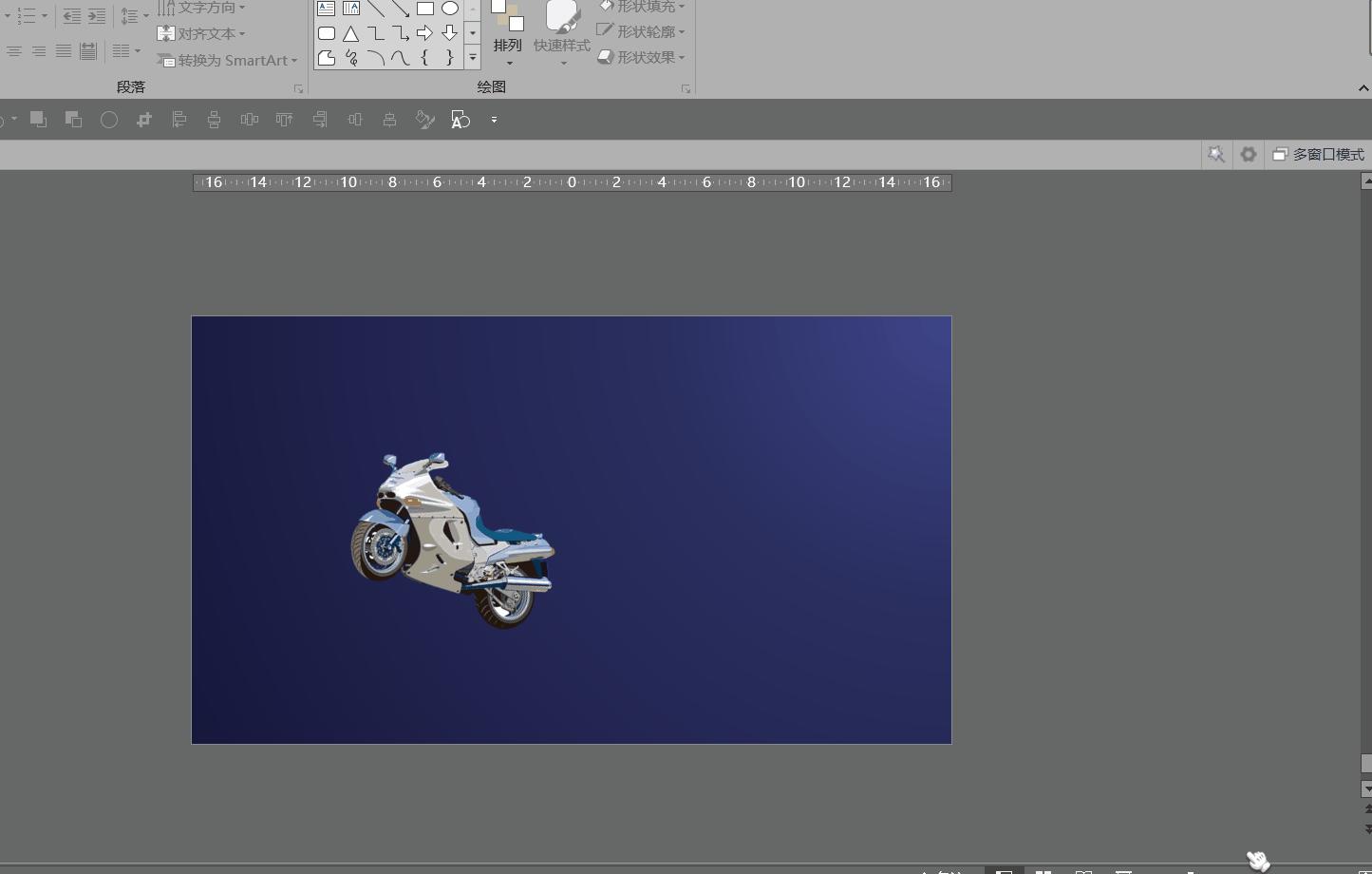Image resolution: width=1372 pixels, height=874 pixels.
Task: Collapse the ribbon with the chevron
Action: coord(1363,87)
